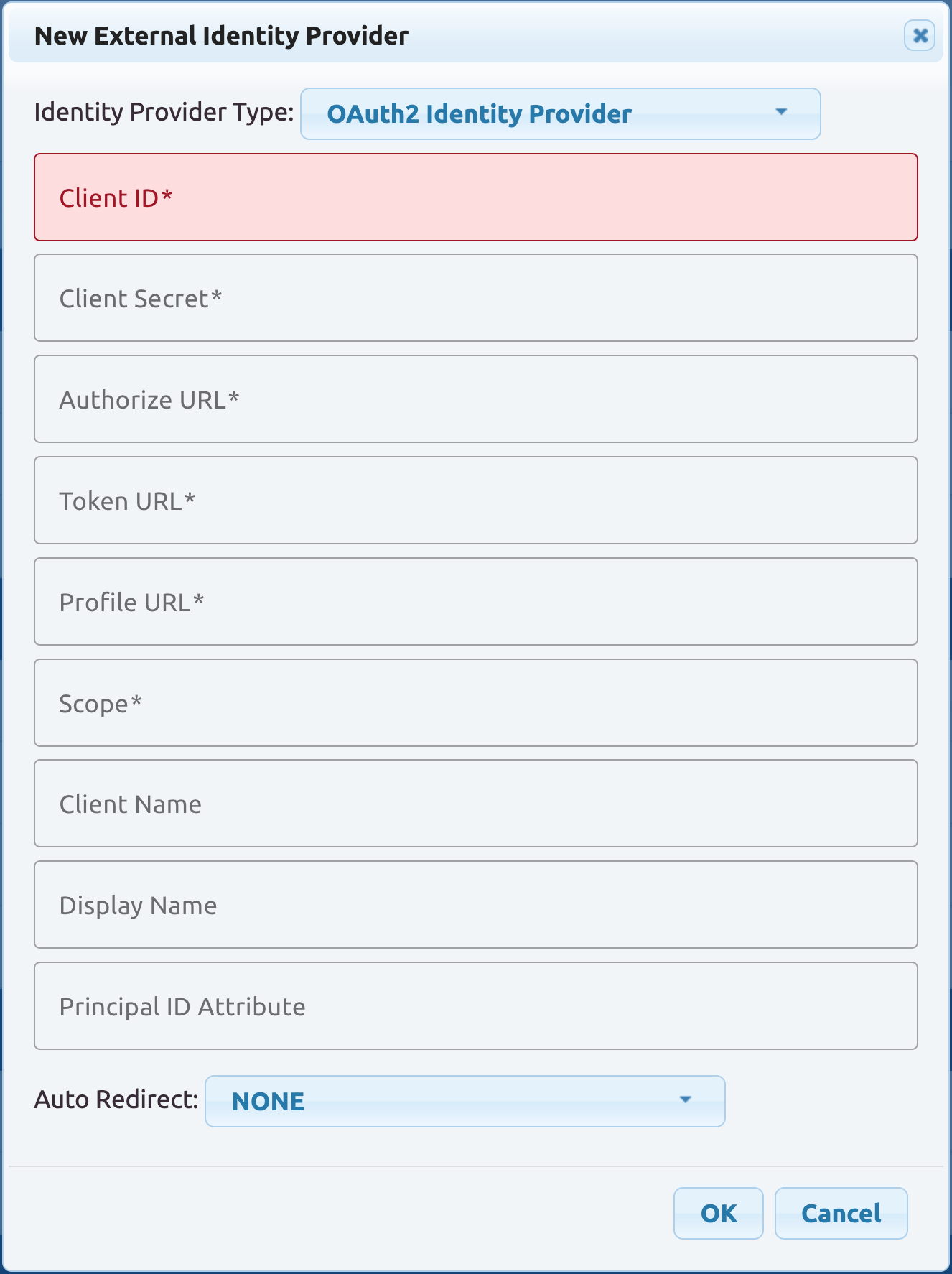Expand the Auto Redirect dropdown

(465, 1101)
